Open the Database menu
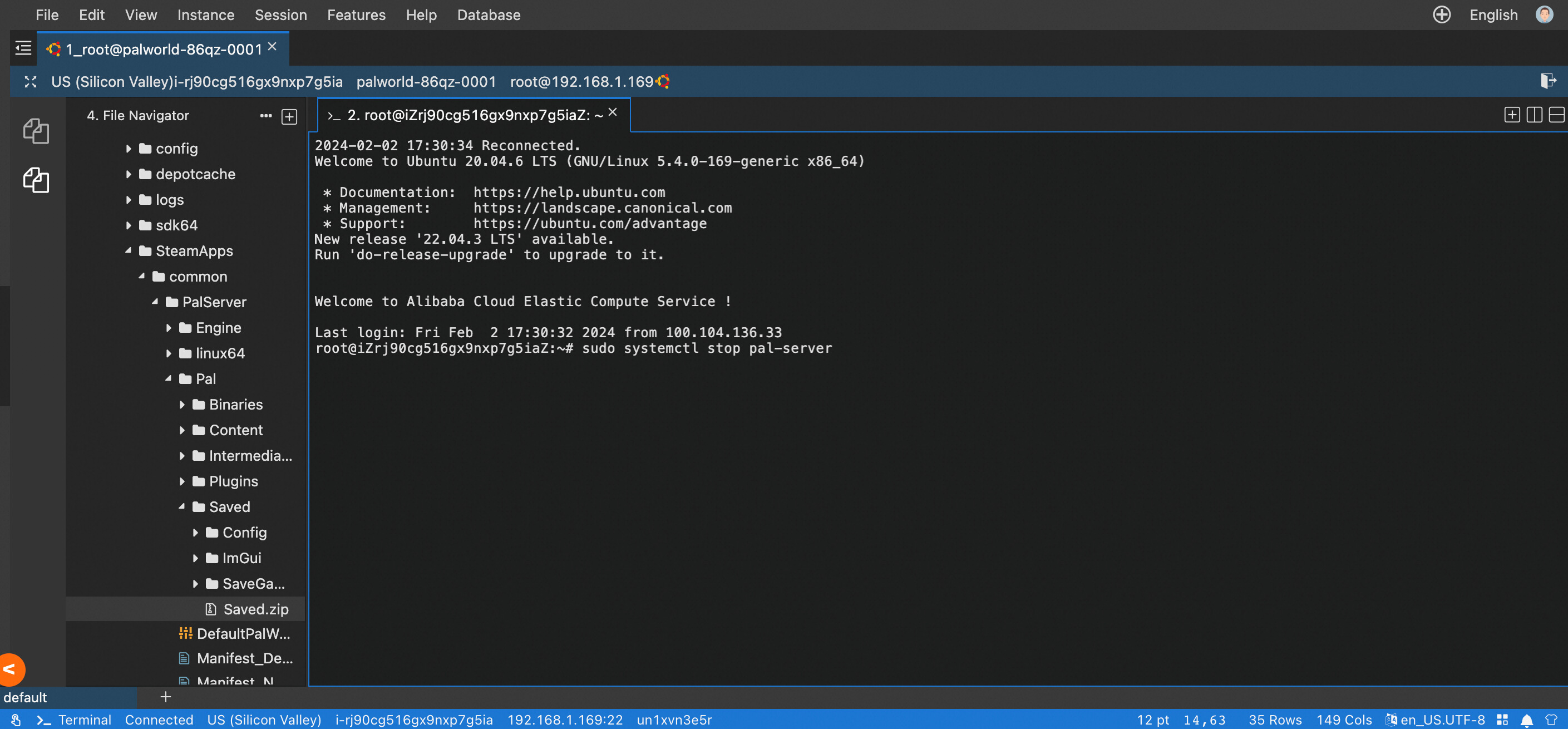Screen dimensions: 1568x729 [489, 14]
